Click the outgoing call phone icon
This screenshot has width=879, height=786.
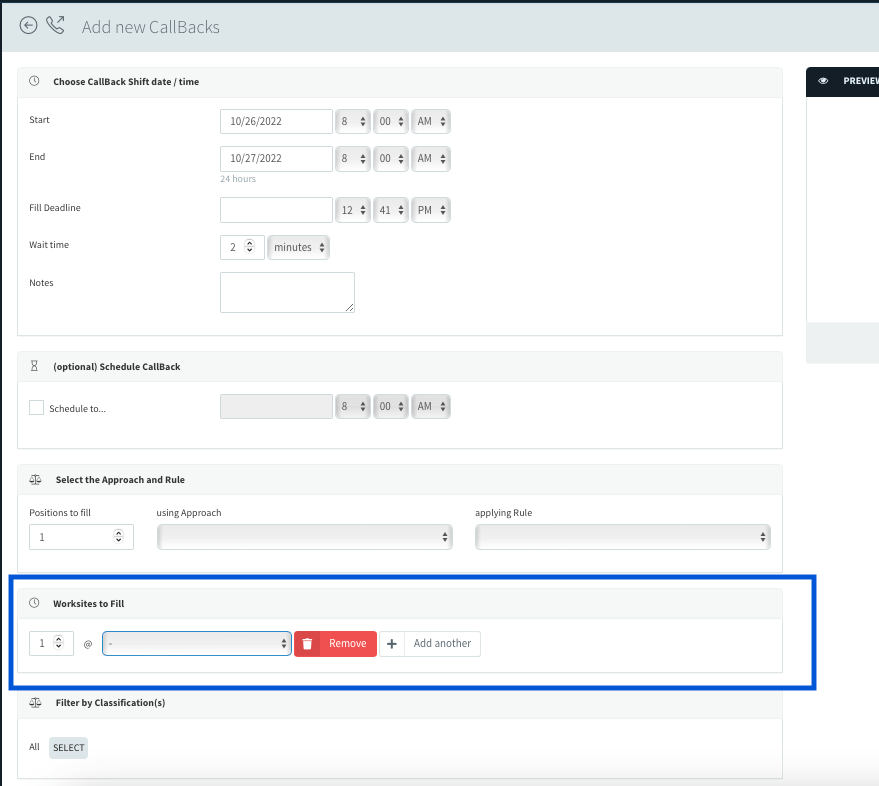click(x=55, y=25)
